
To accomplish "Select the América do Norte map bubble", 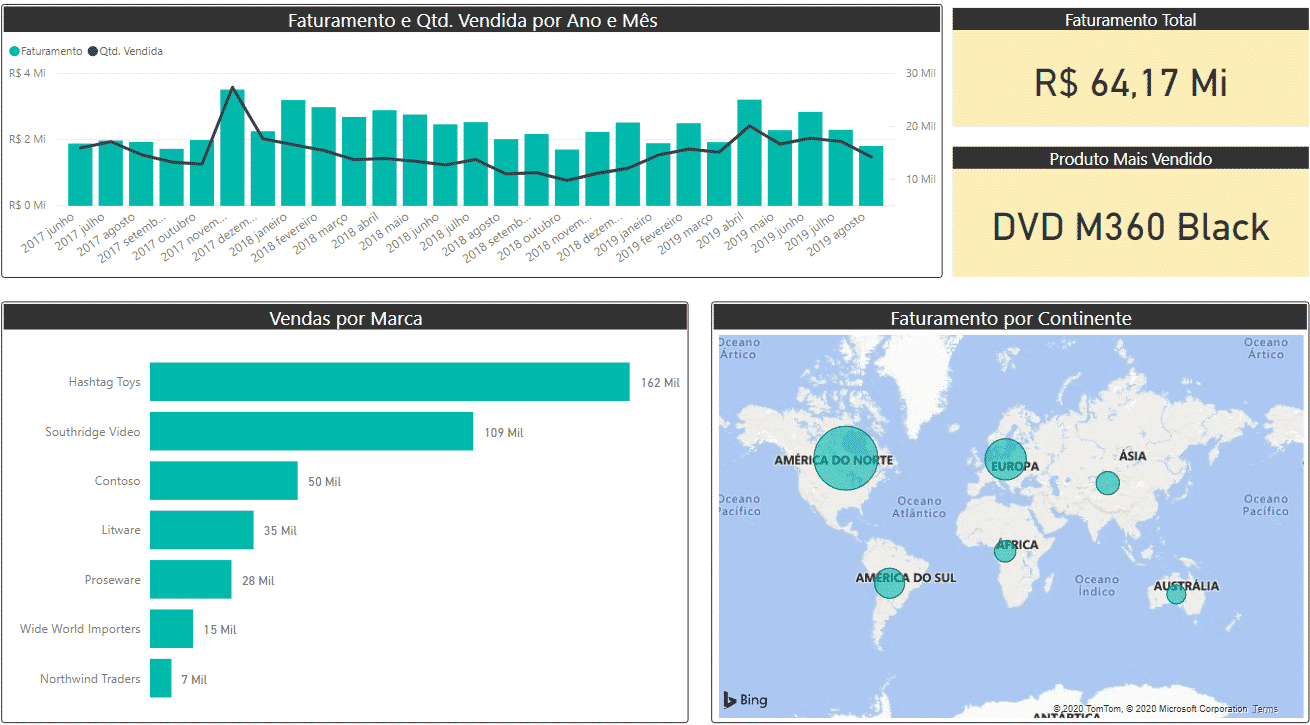I will coord(846,460).
